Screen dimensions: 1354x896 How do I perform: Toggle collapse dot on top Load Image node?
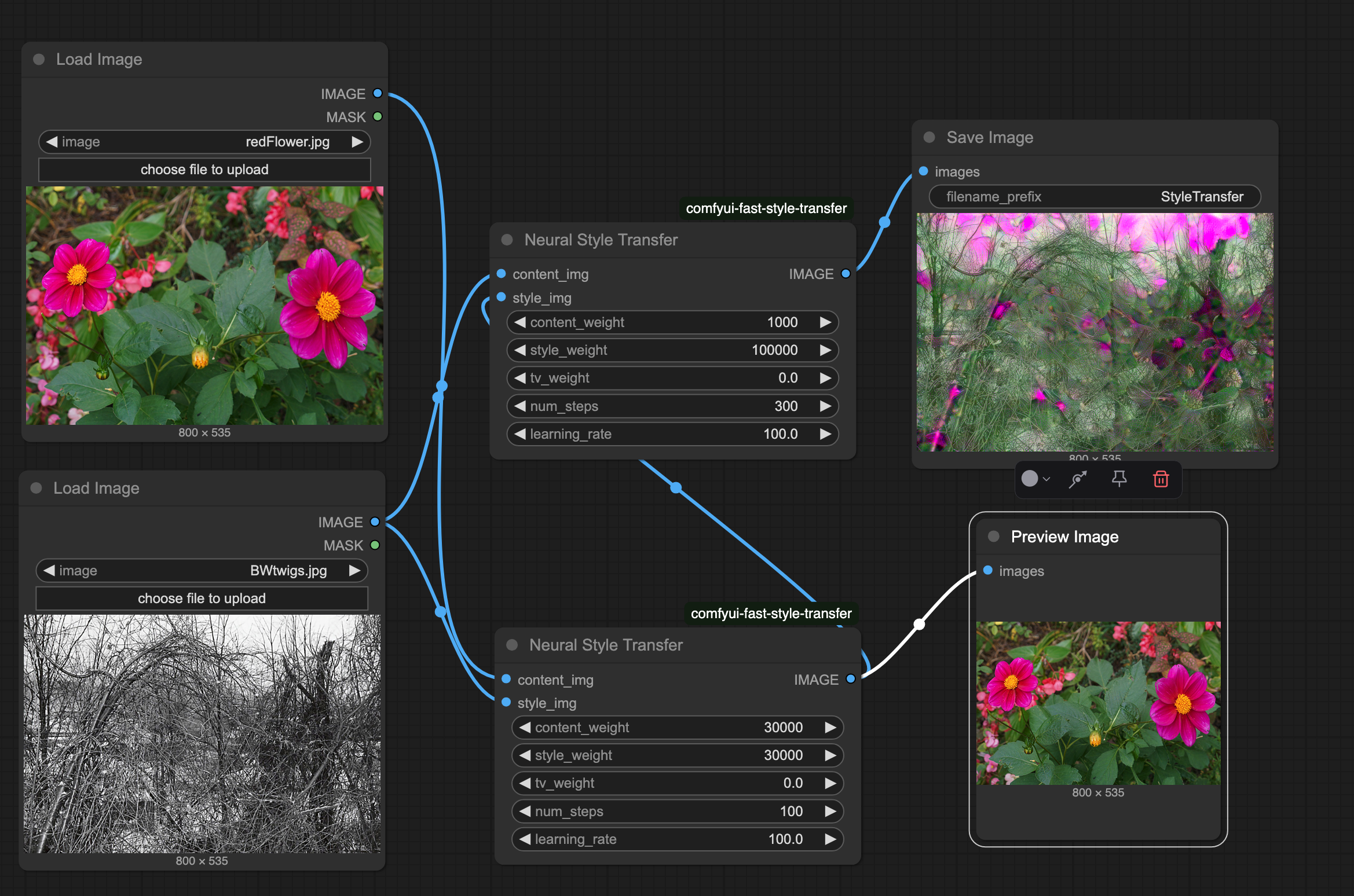(x=39, y=60)
